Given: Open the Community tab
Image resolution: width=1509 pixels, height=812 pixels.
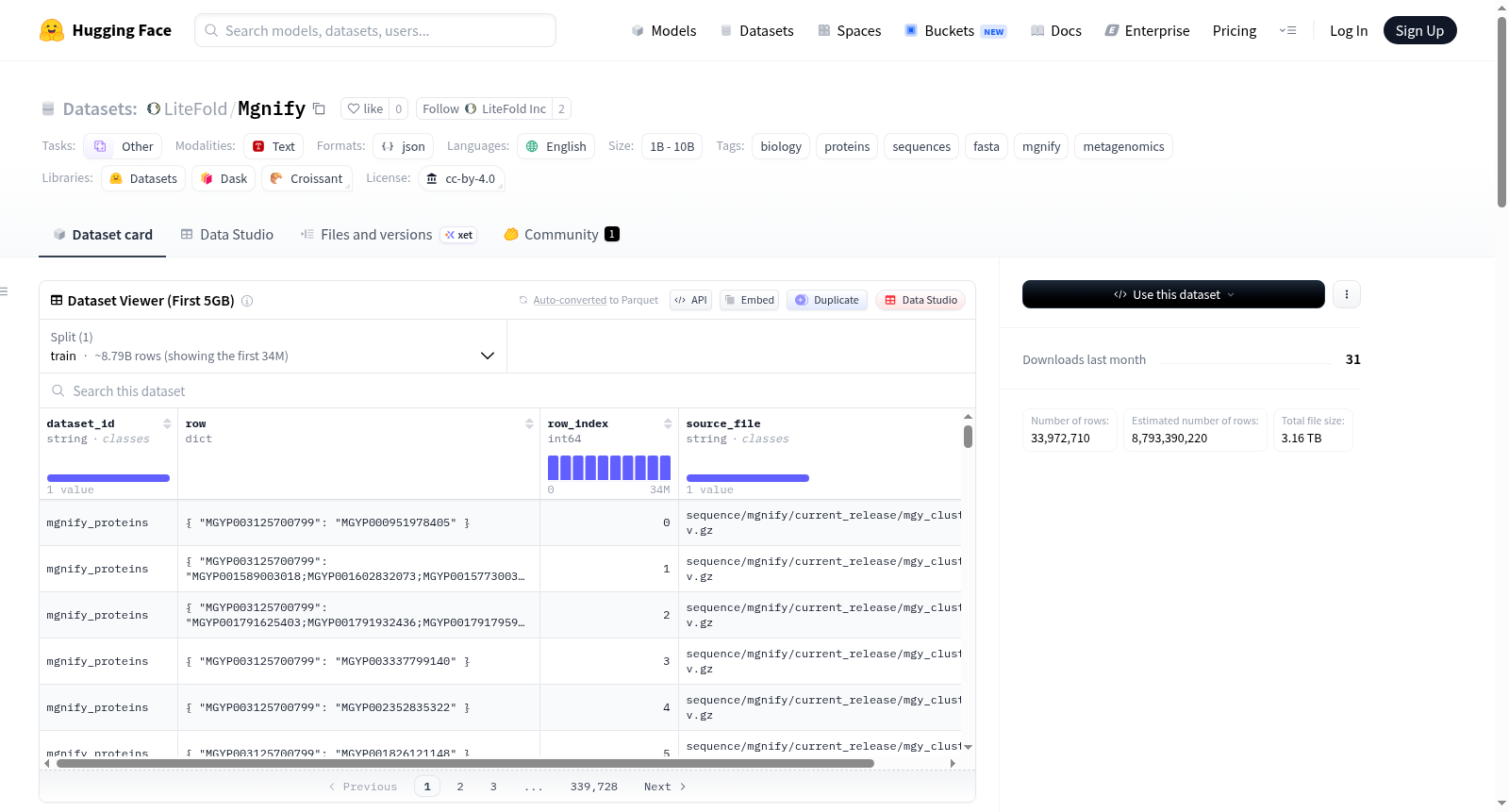Looking at the screenshot, I should pos(561,235).
